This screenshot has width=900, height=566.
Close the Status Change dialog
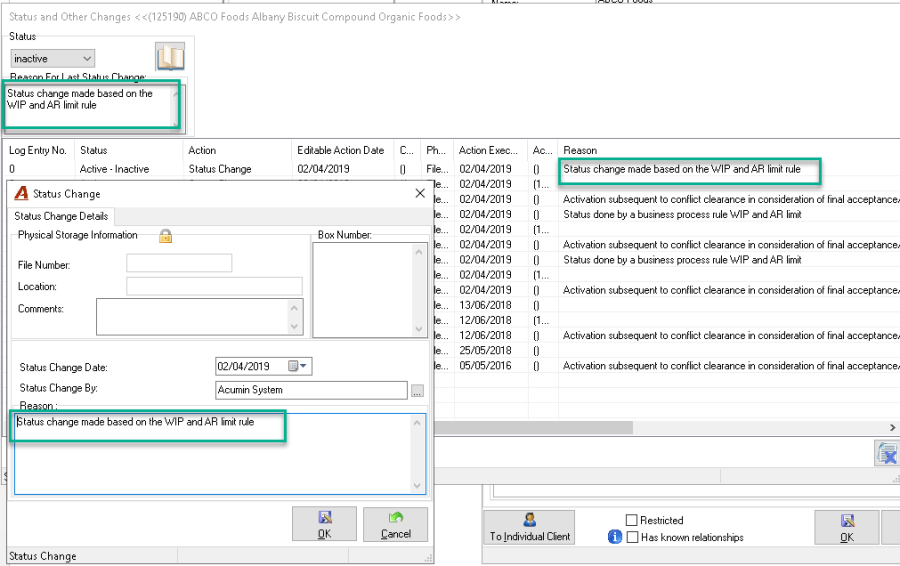coord(420,193)
